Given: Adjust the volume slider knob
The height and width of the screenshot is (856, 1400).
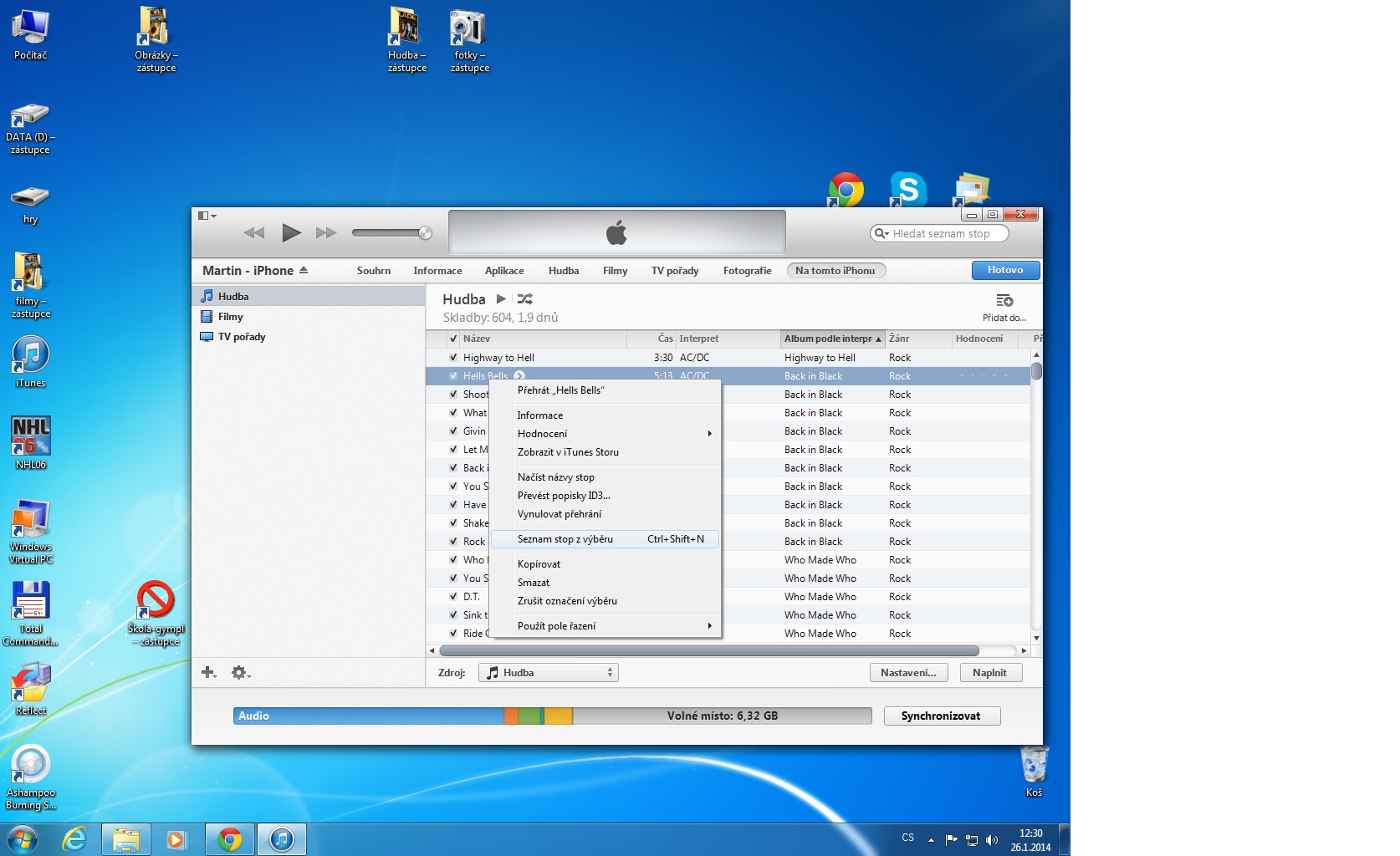Looking at the screenshot, I should [x=425, y=233].
